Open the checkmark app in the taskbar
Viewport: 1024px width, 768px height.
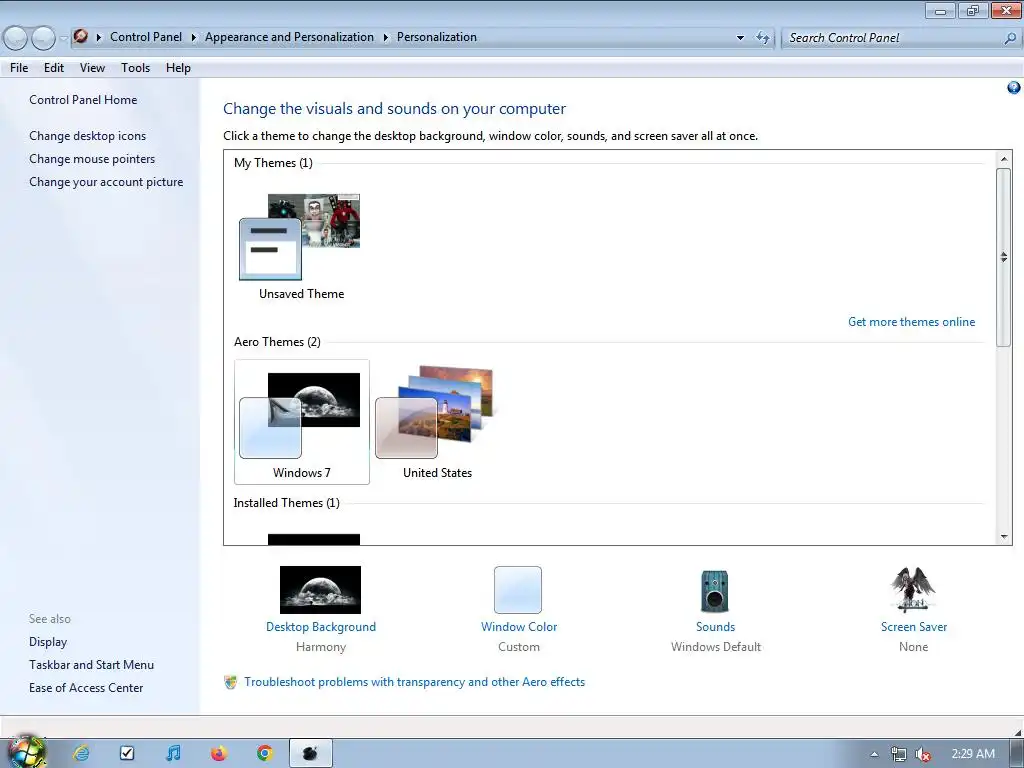click(x=127, y=753)
